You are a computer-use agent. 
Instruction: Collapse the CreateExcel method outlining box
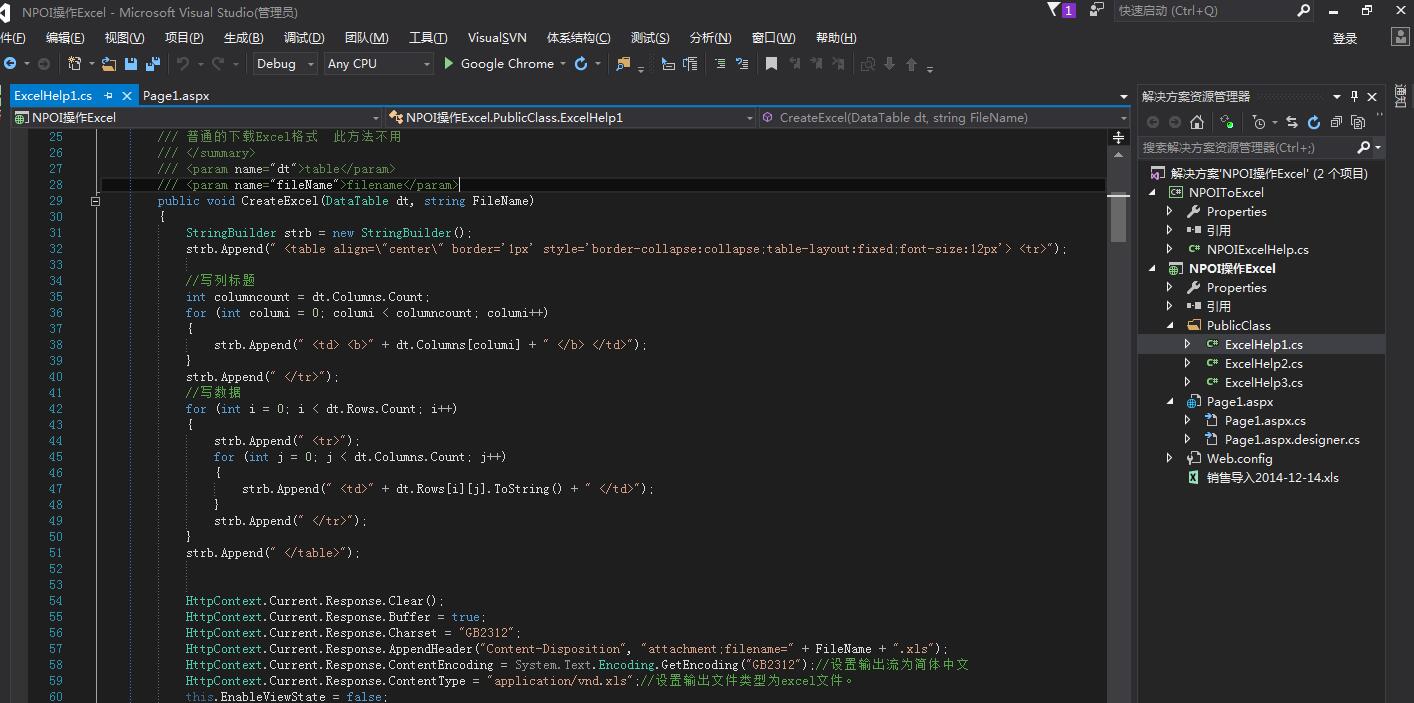pos(96,201)
